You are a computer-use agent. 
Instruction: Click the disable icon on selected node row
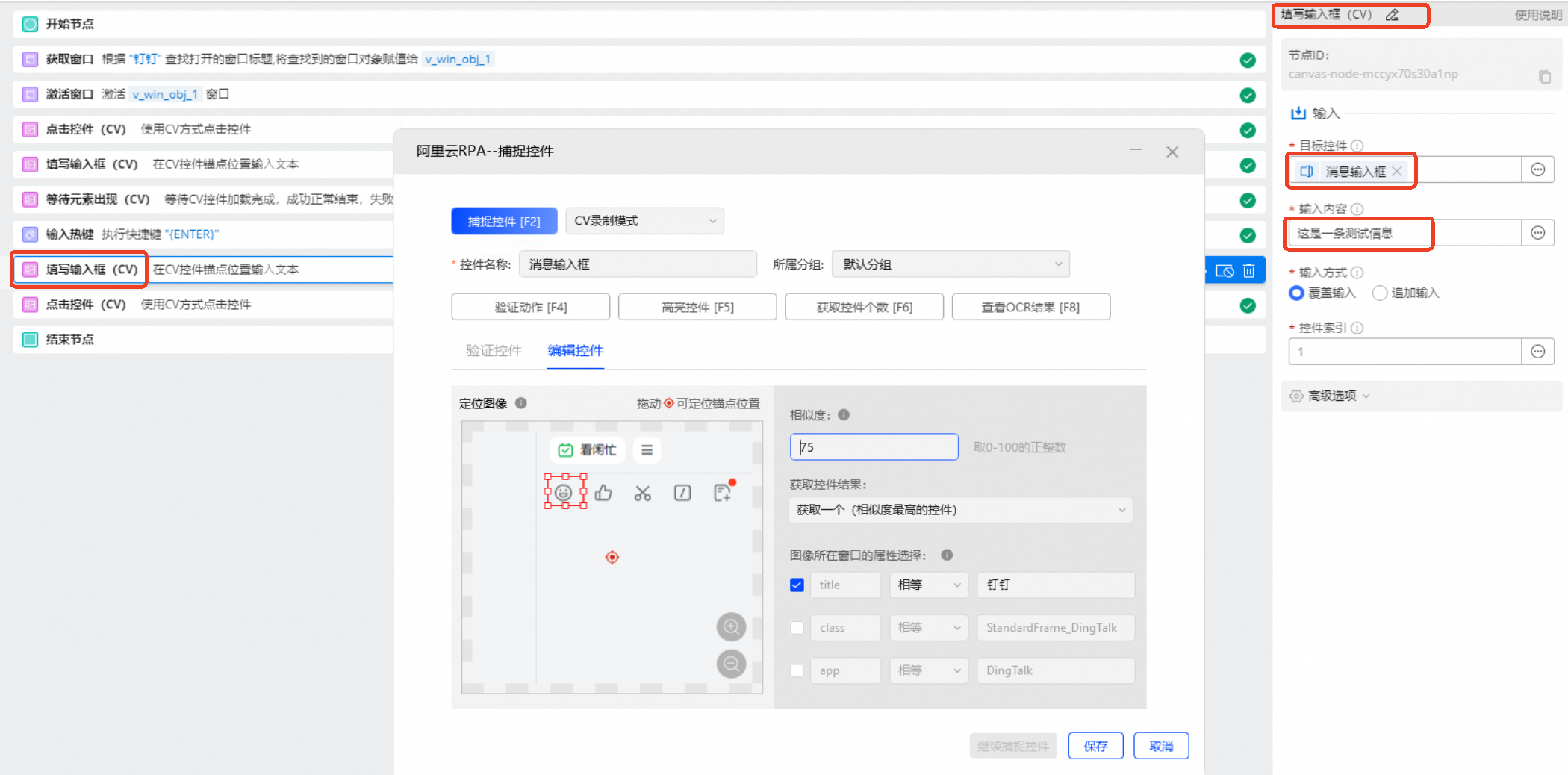click(x=1225, y=270)
